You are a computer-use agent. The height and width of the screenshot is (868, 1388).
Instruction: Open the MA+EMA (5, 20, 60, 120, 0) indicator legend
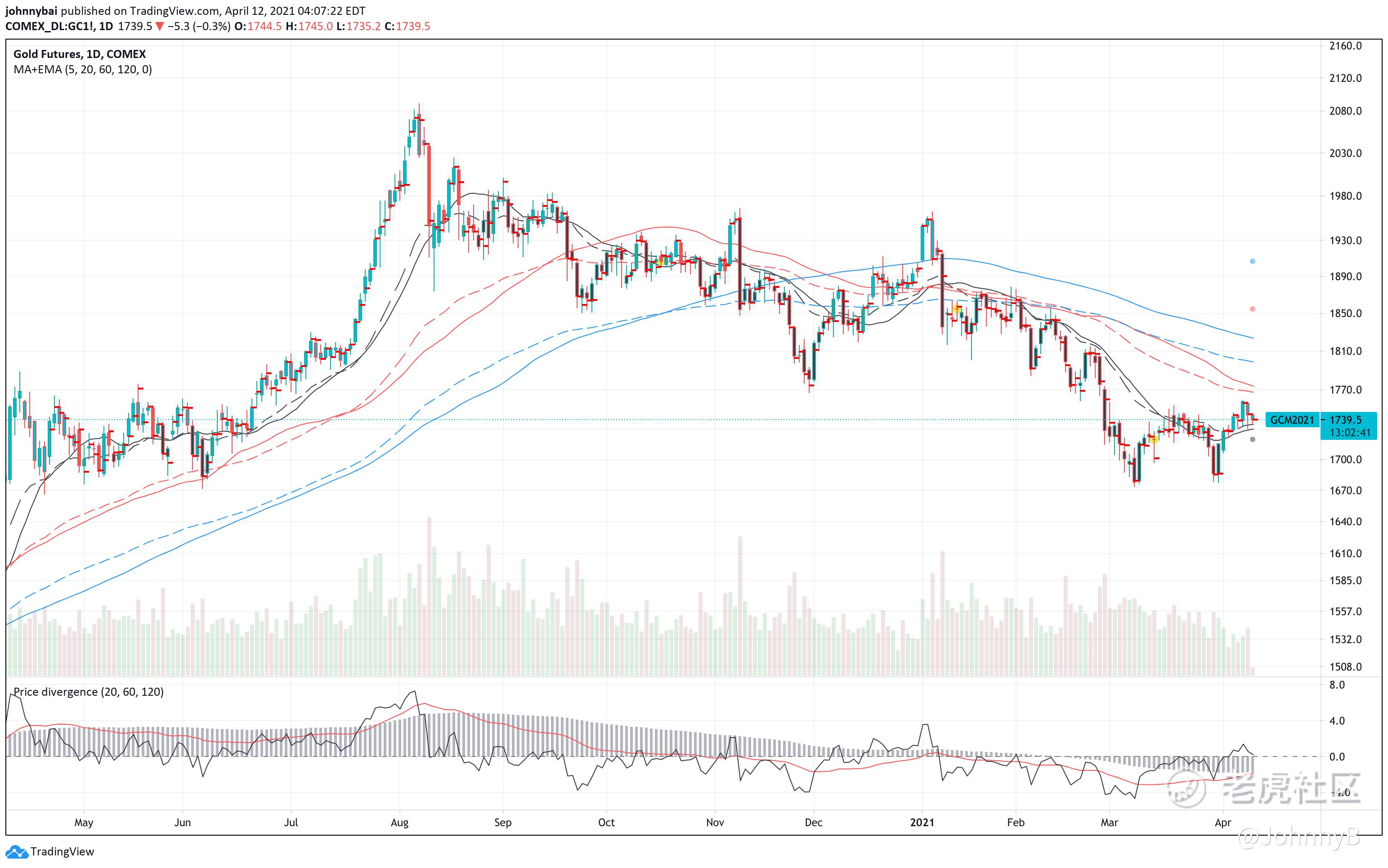pyautogui.click(x=83, y=69)
